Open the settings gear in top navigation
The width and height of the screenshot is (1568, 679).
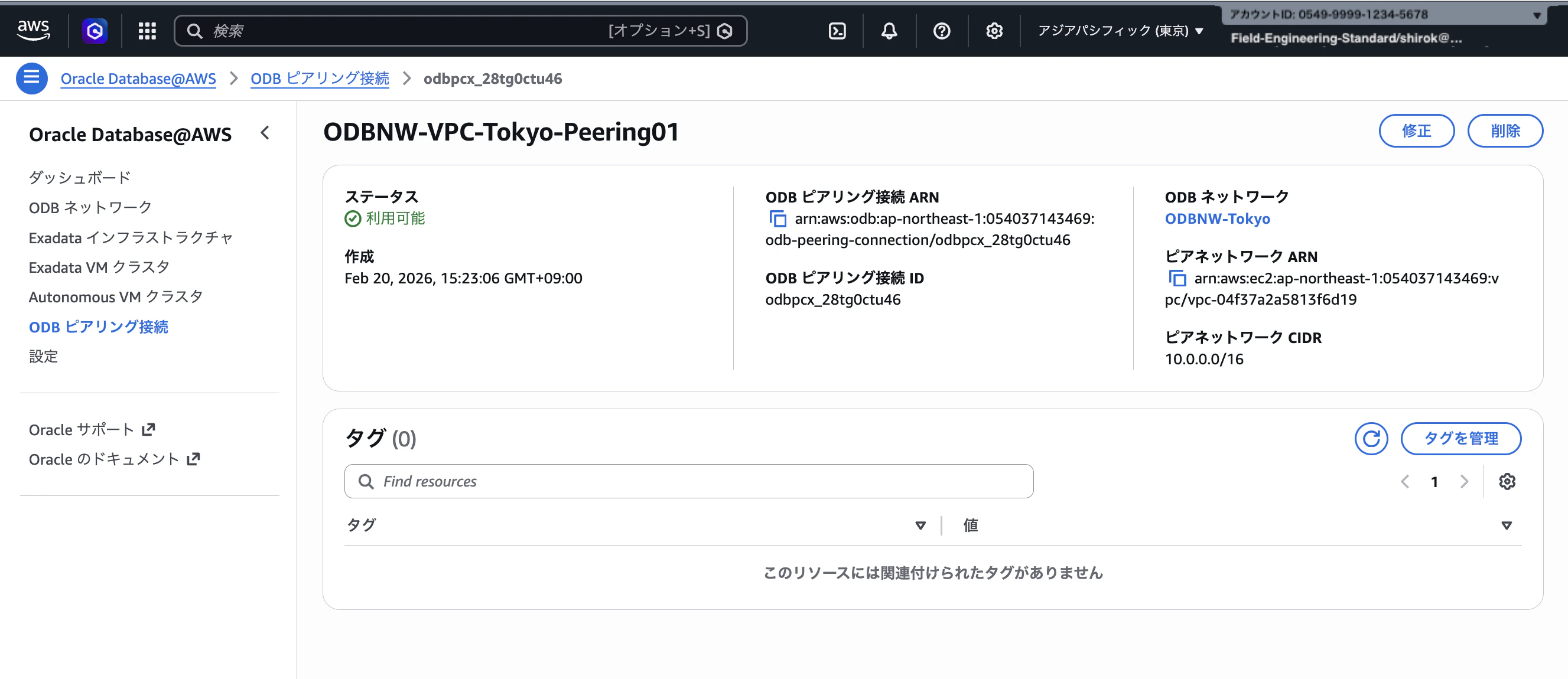click(x=994, y=31)
